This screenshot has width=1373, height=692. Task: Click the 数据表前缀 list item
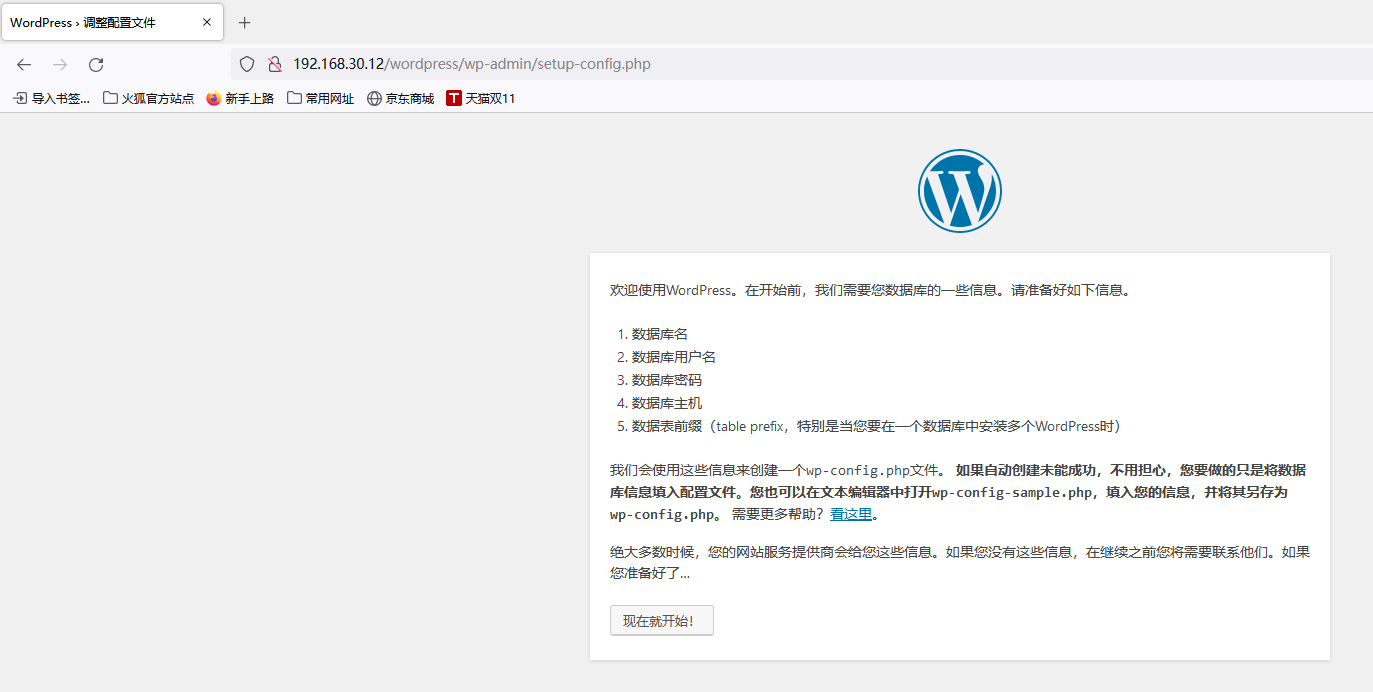(876, 426)
